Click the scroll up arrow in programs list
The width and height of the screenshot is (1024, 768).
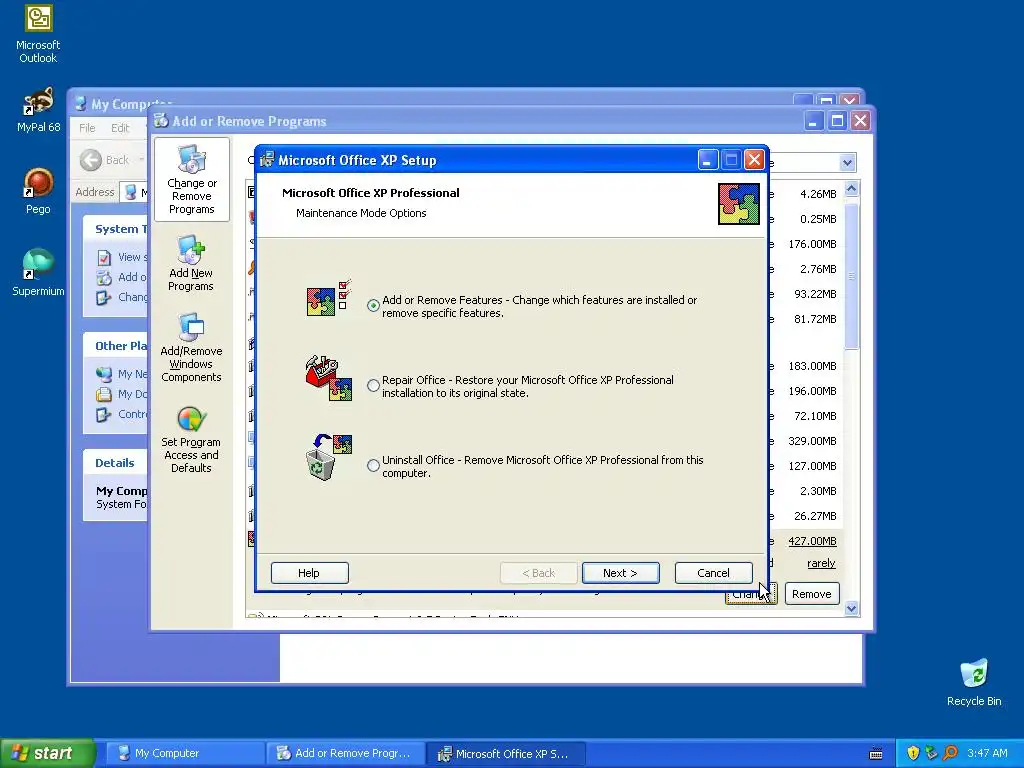(852, 189)
